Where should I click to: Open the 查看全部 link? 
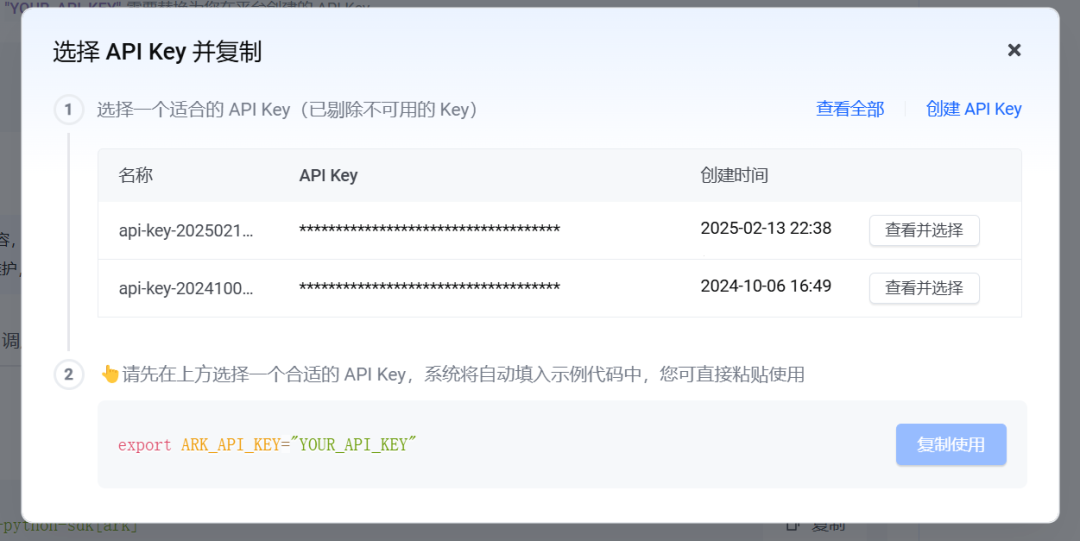[850, 109]
